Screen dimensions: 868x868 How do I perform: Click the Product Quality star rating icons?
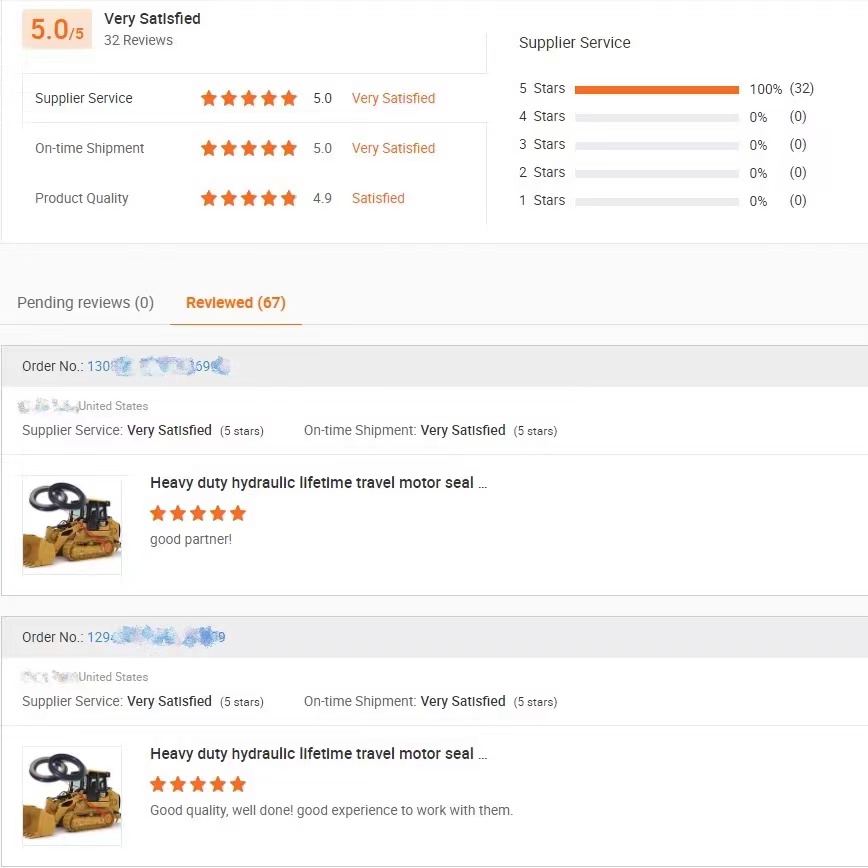pos(249,198)
